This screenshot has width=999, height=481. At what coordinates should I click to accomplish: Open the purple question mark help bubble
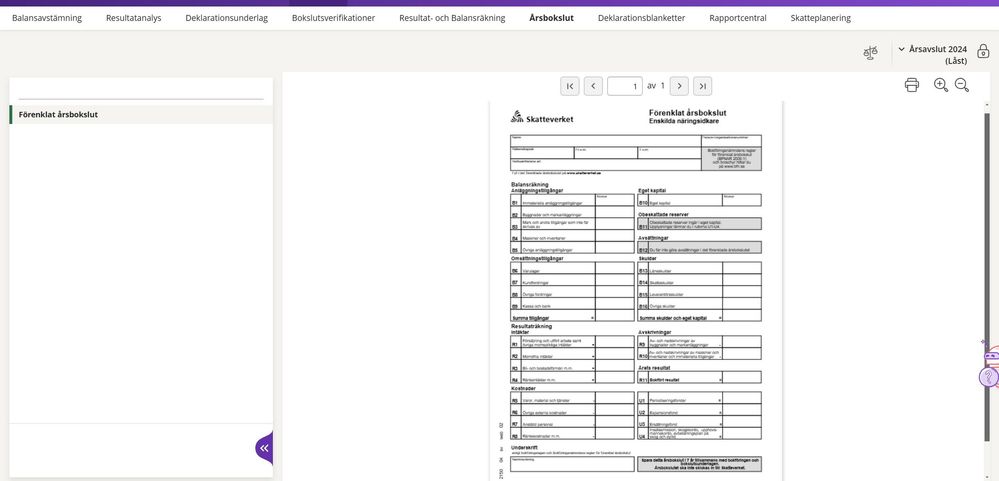point(988,377)
